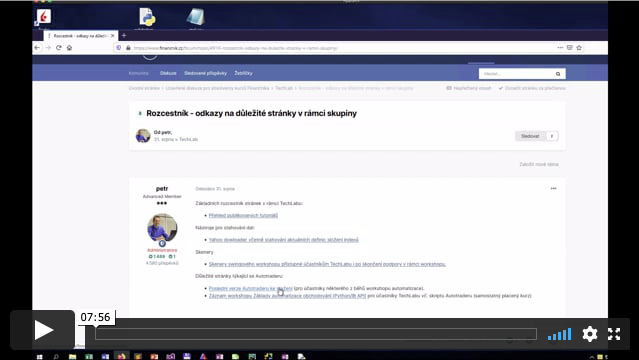Click into the forum search field
Viewport: 639px width, 360px height.
516,74
